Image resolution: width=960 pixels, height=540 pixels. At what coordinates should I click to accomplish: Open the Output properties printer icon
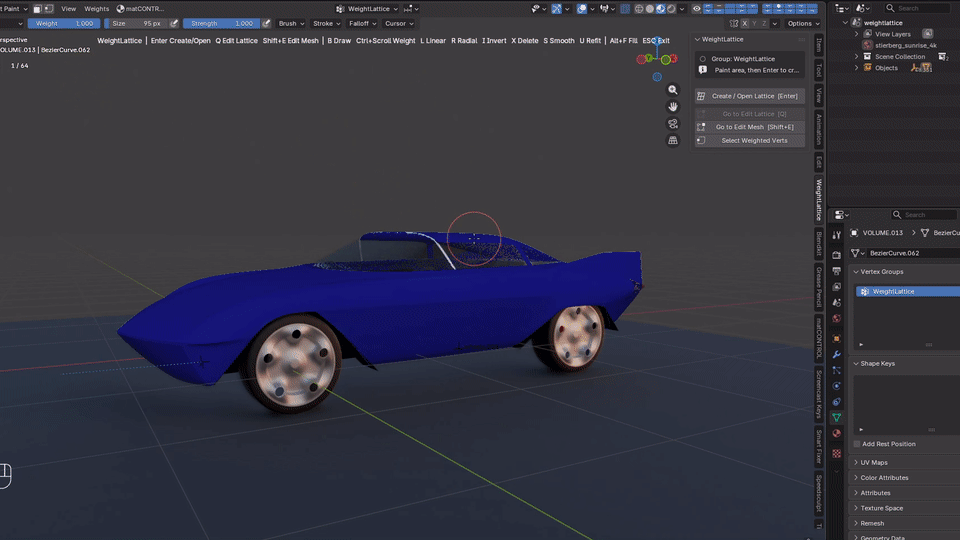tap(836, 271)
